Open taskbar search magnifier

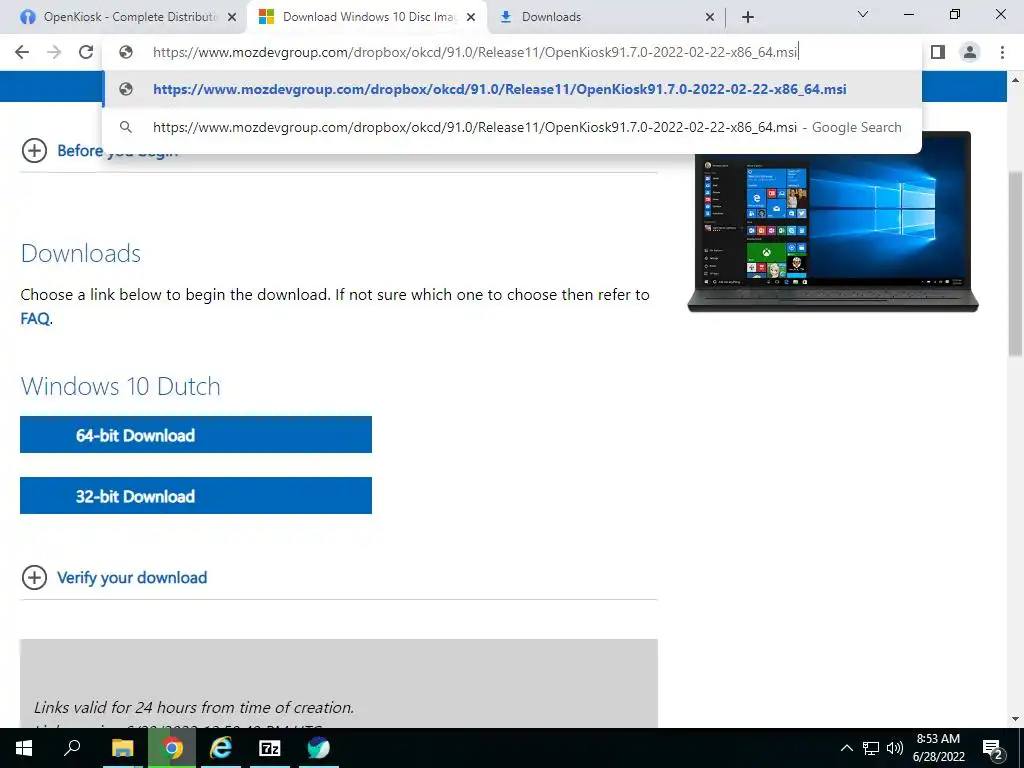click(x=72, y=748)
